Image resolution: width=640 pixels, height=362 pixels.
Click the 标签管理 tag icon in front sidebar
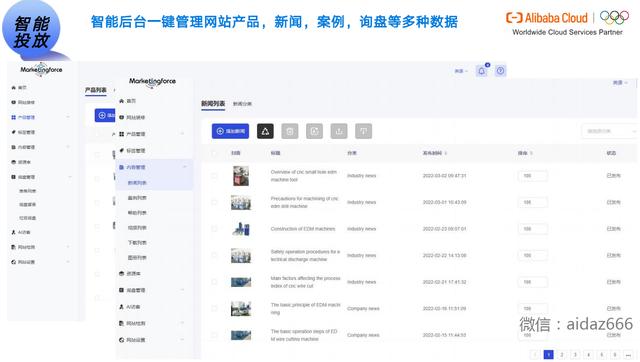(121, 151)
